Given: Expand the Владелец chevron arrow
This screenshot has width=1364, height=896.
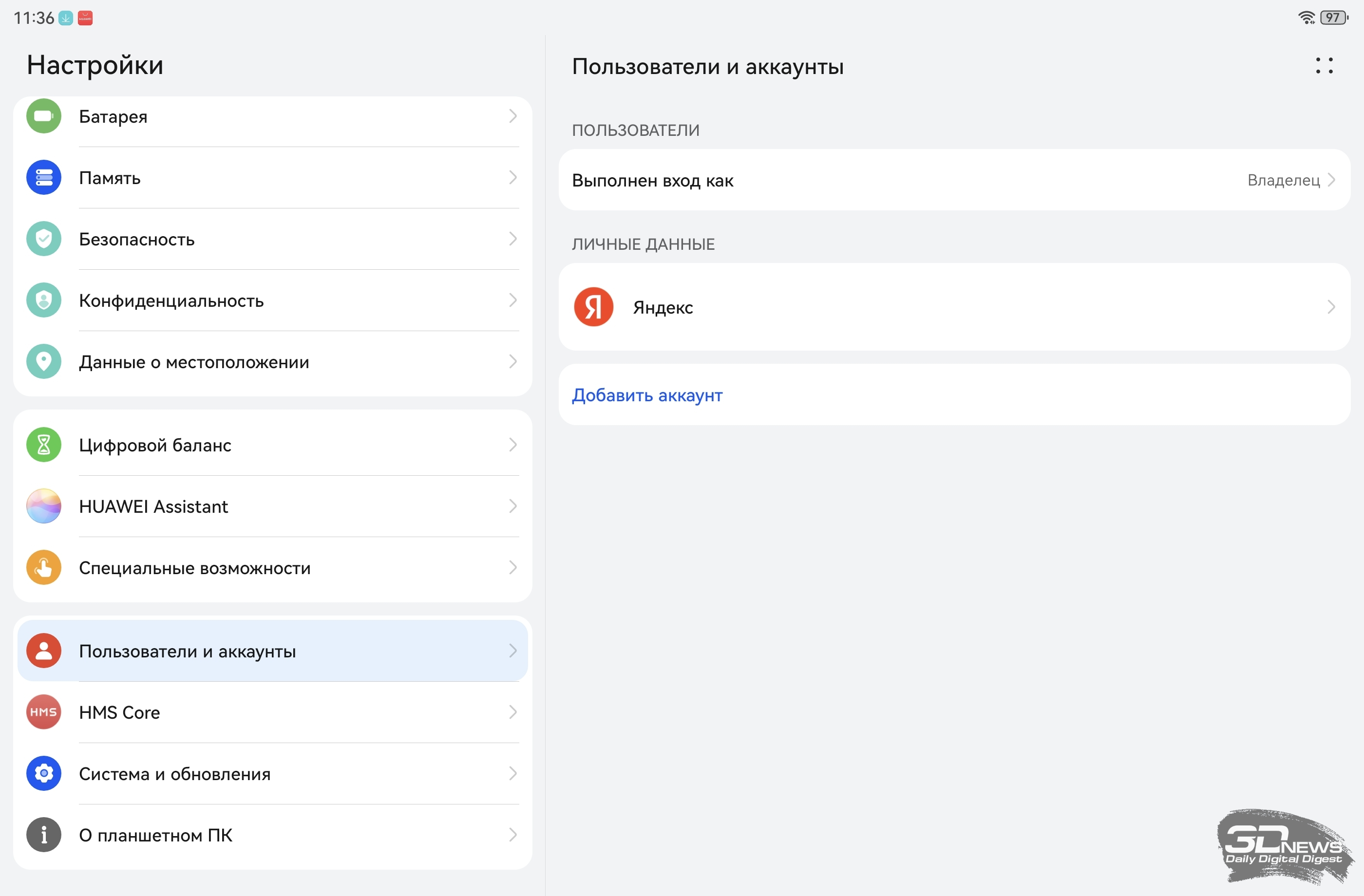Looking at the screenshot, I should 1332,180.
